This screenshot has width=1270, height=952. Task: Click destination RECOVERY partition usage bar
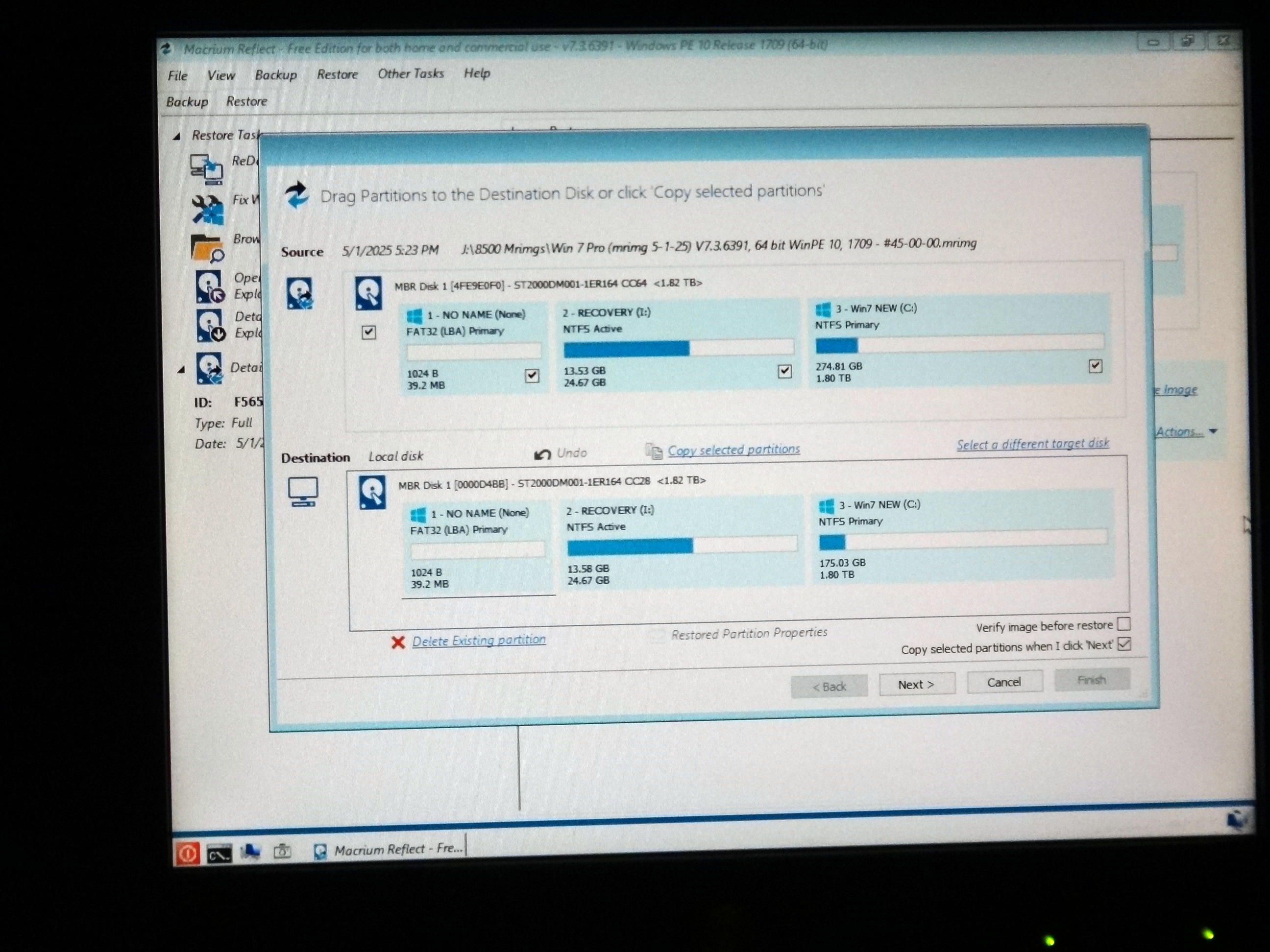682,545
